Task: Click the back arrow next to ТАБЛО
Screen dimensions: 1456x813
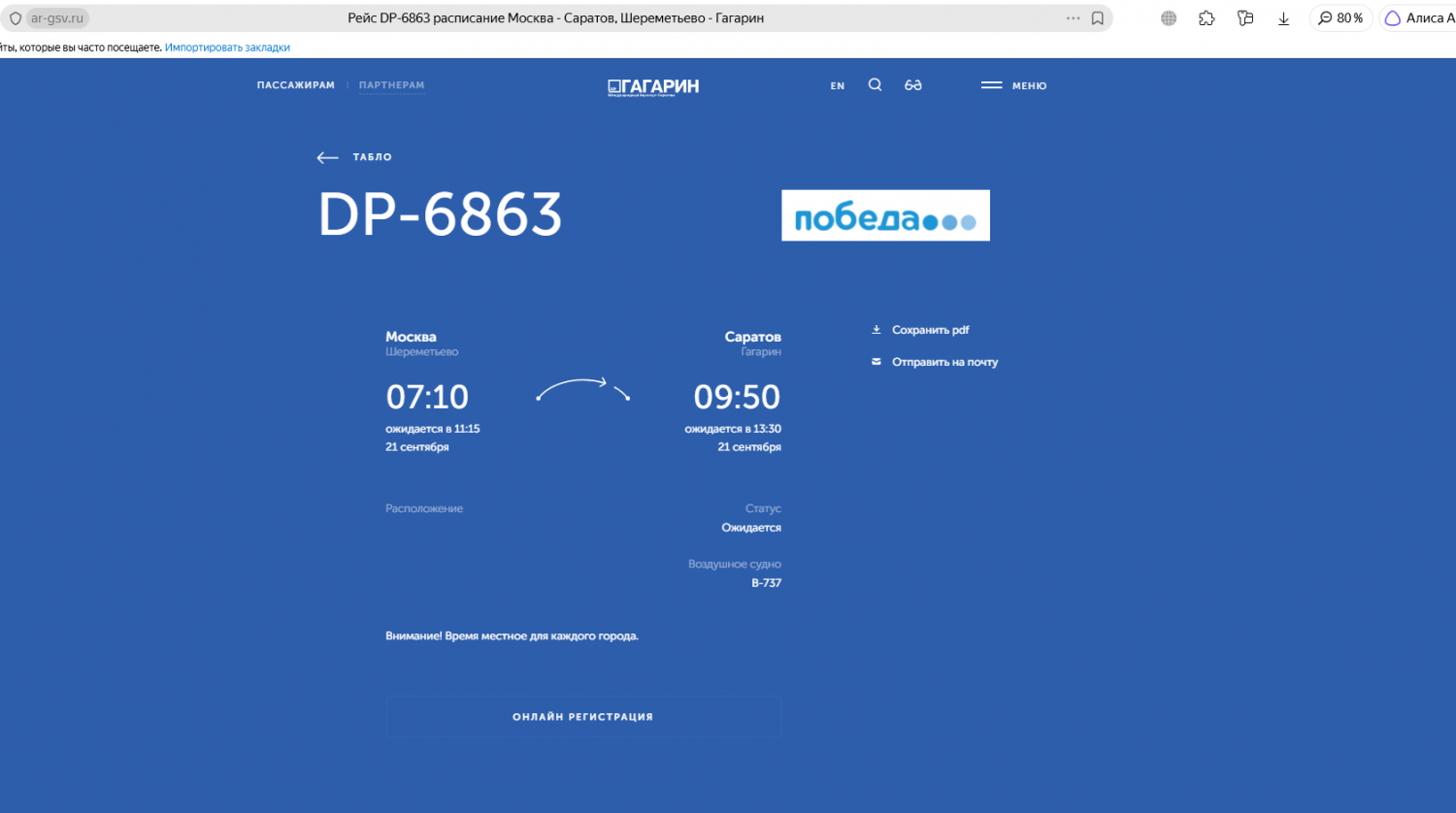Action: tap(327, 157)
